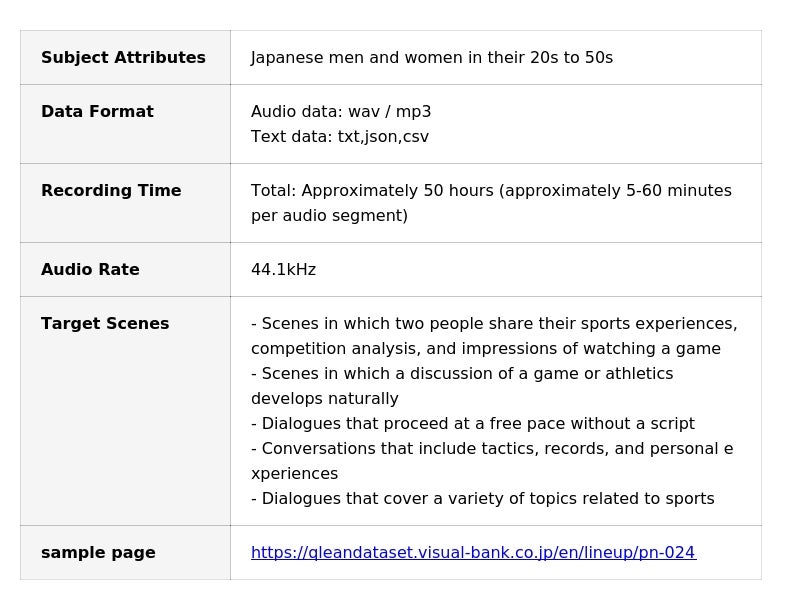Select the "competition analysis" text line
The width and height of the screenshot is (800, 610).
(x=485, y=349)
